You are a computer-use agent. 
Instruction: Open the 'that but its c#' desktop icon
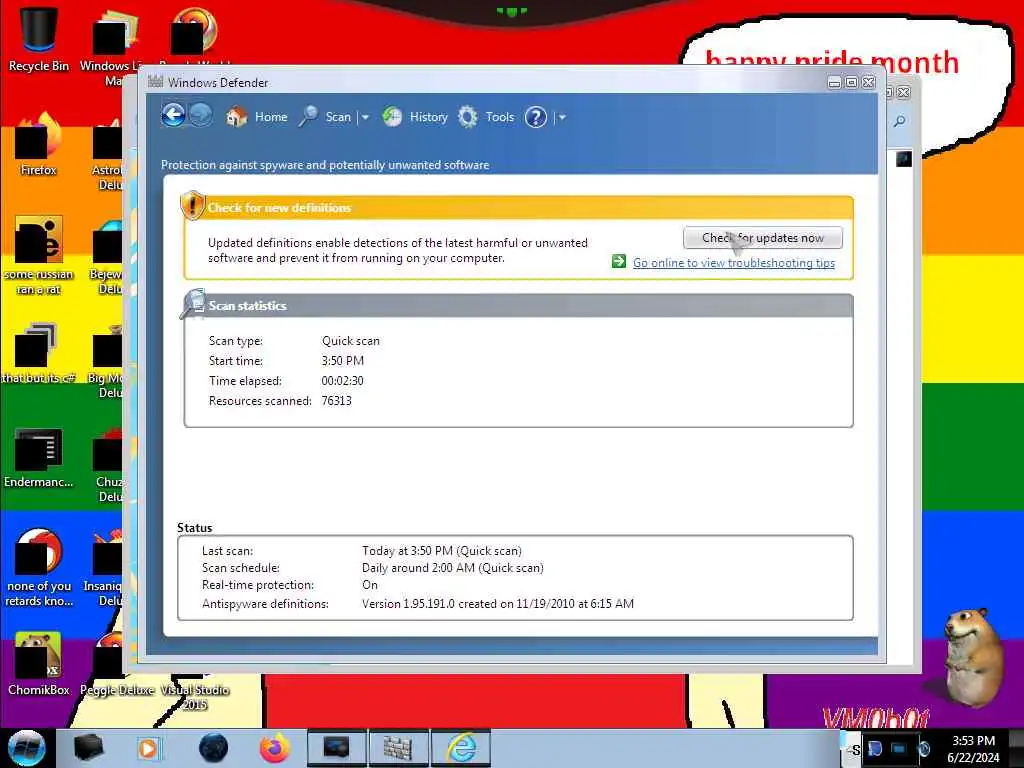(39, 353)
